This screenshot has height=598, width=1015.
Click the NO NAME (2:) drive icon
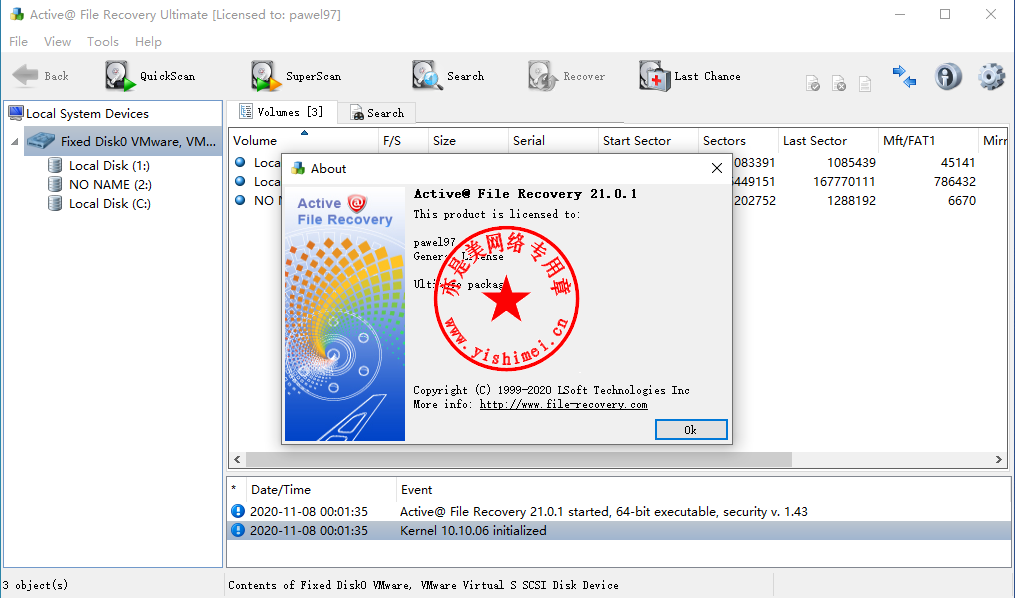(55, 184)
